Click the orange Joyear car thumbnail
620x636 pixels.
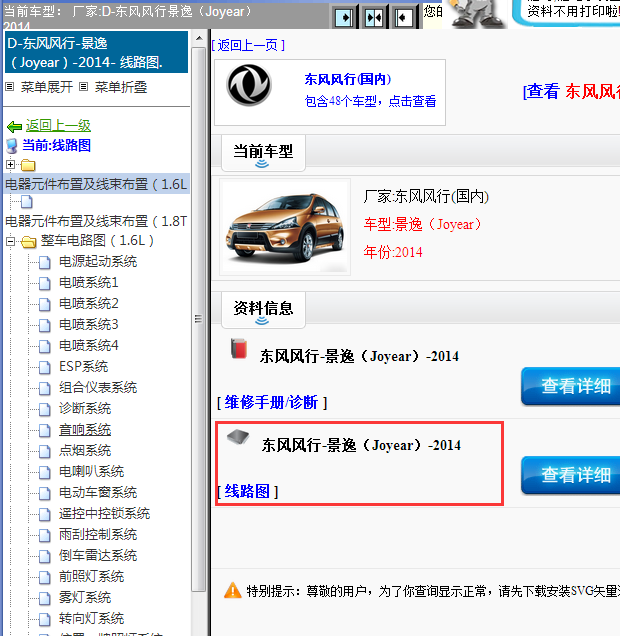pos(285,228)
